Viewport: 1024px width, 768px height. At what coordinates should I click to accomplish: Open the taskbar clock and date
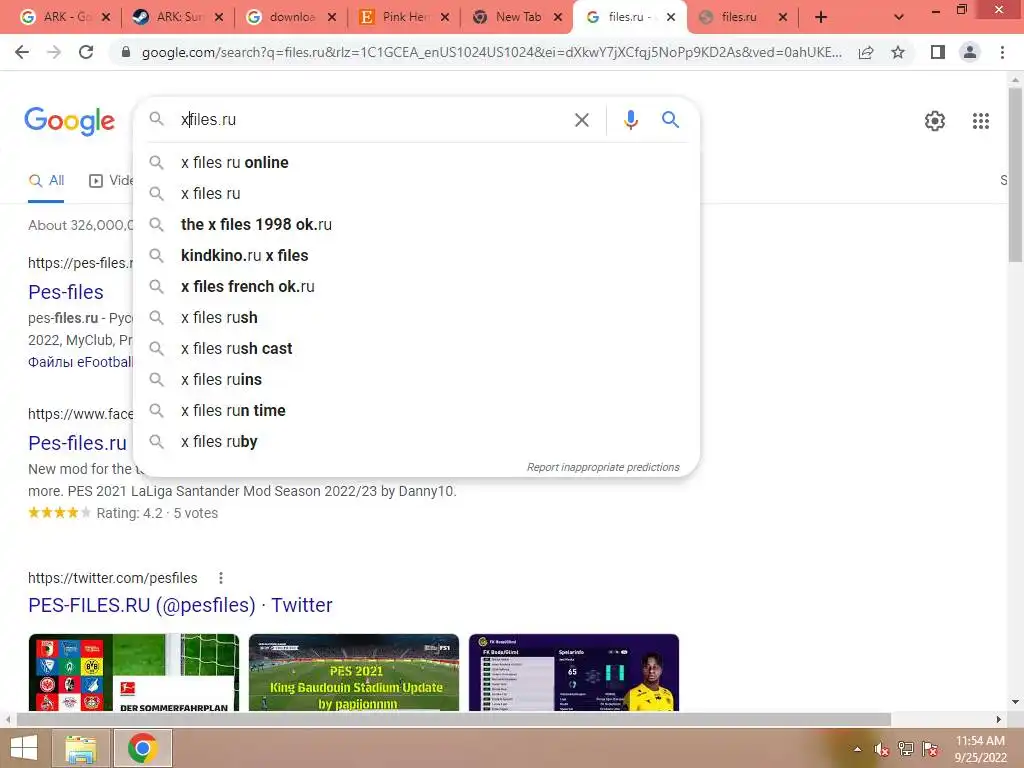980,749
